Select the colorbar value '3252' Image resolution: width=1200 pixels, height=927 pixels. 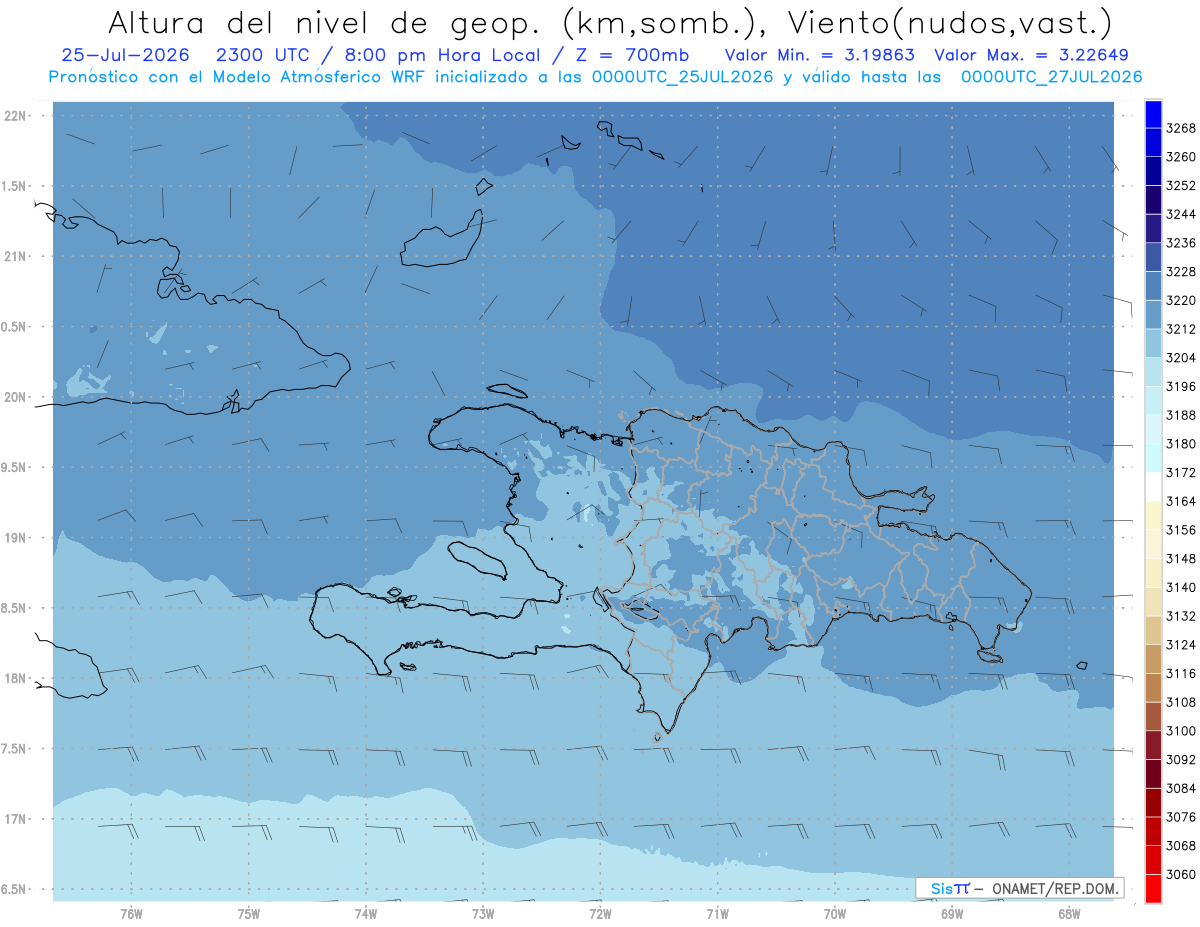[x=1180, y=185]
